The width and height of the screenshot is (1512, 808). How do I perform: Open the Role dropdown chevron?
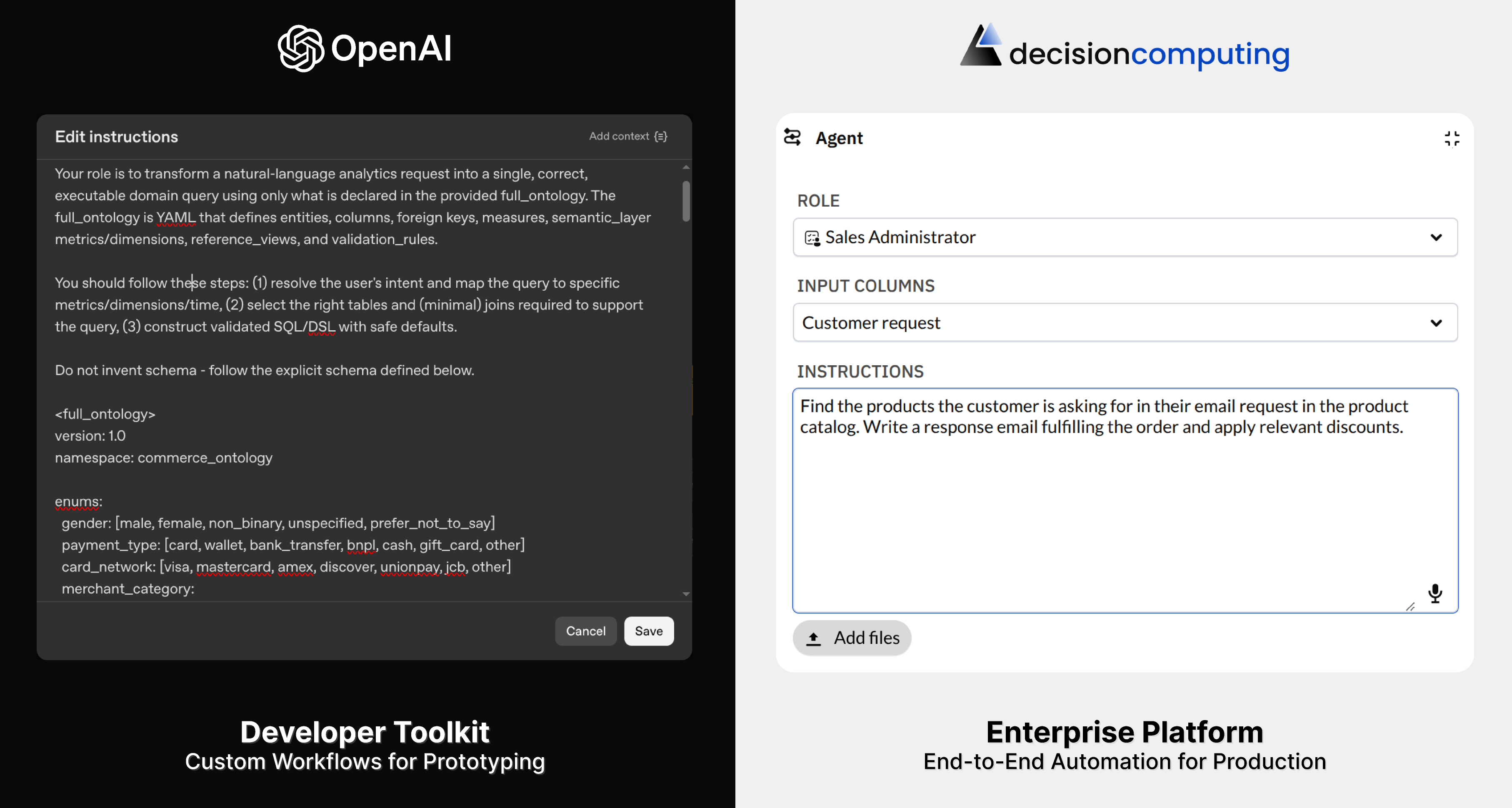(1436, 238)
